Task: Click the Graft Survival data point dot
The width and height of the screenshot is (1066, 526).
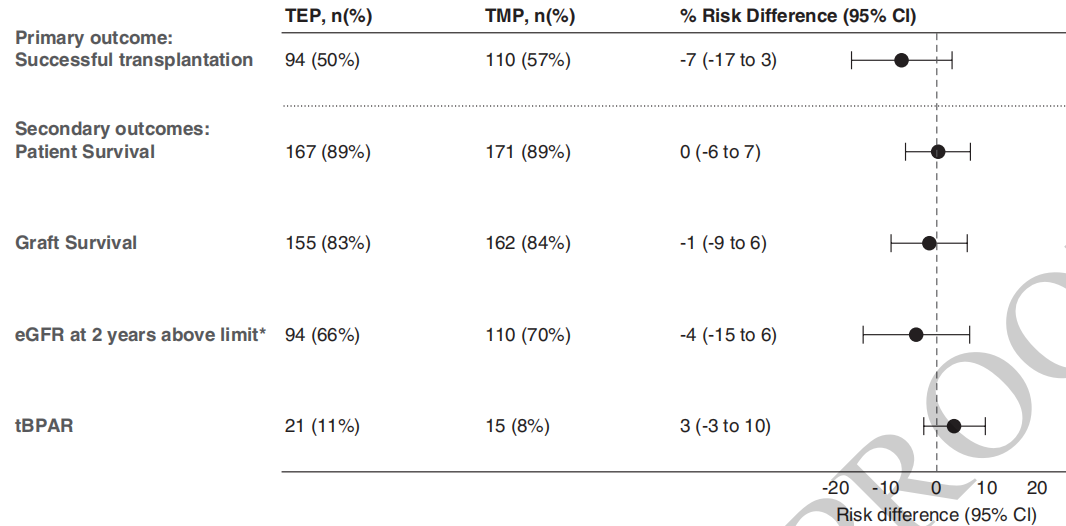Action: pyautogui.click(x=929, y=243)
